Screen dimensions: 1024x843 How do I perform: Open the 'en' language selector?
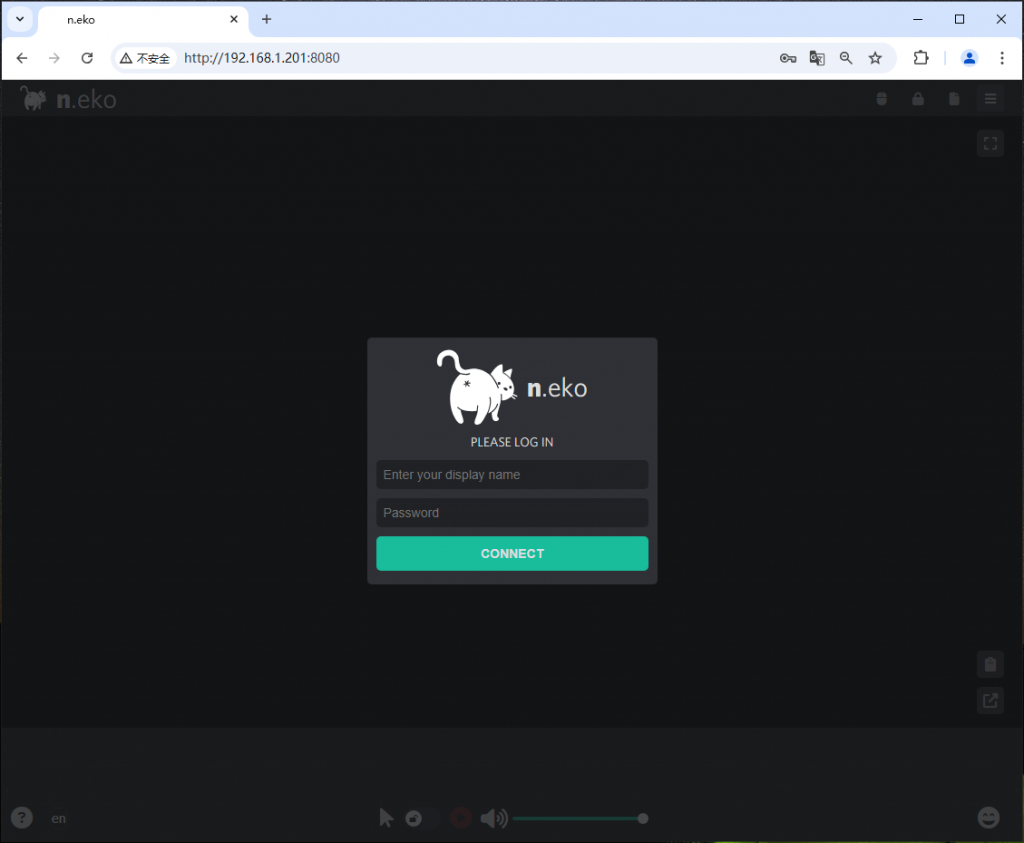click(59, 819)
